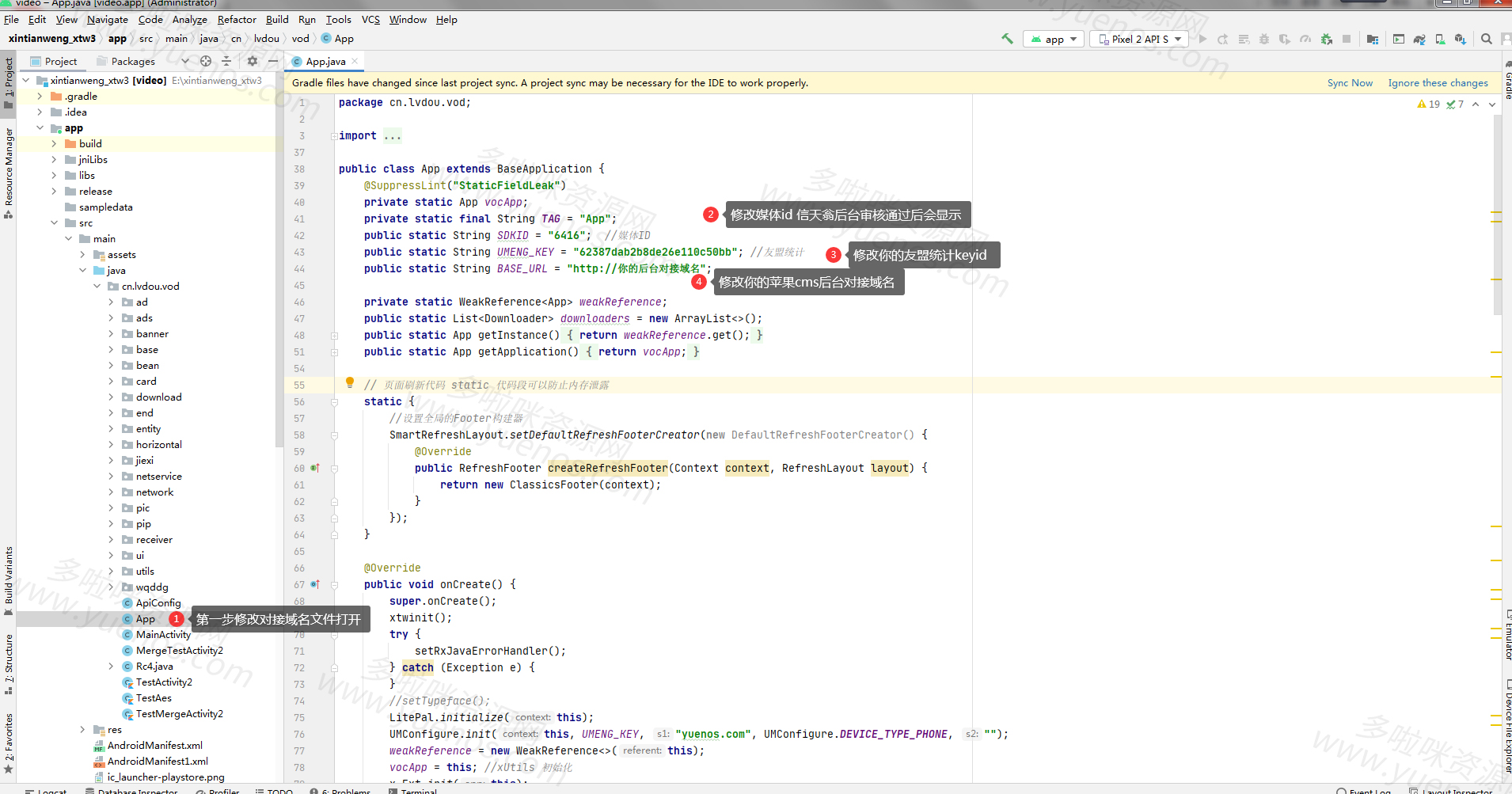This screenshot has height=794, width=1512.
Task: Click the locate opened file crosshair icon
Action: [x=206, y=61]
